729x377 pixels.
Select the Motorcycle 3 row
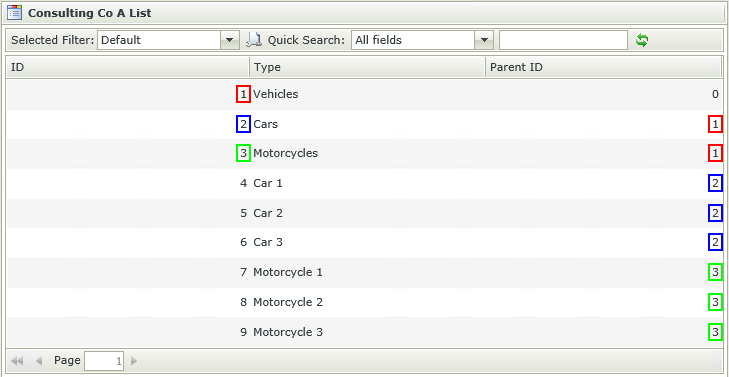click(364, 332)
